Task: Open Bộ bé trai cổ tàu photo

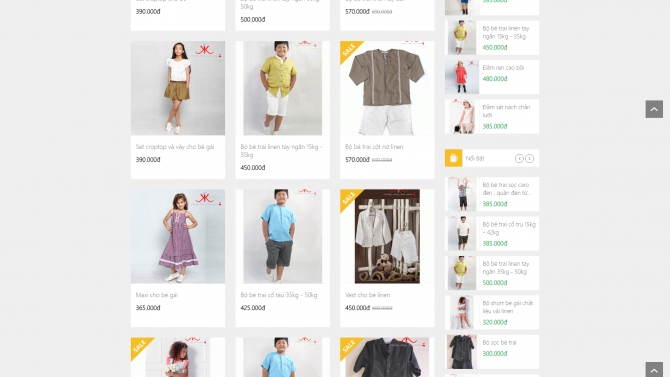Action: [282, 236]
